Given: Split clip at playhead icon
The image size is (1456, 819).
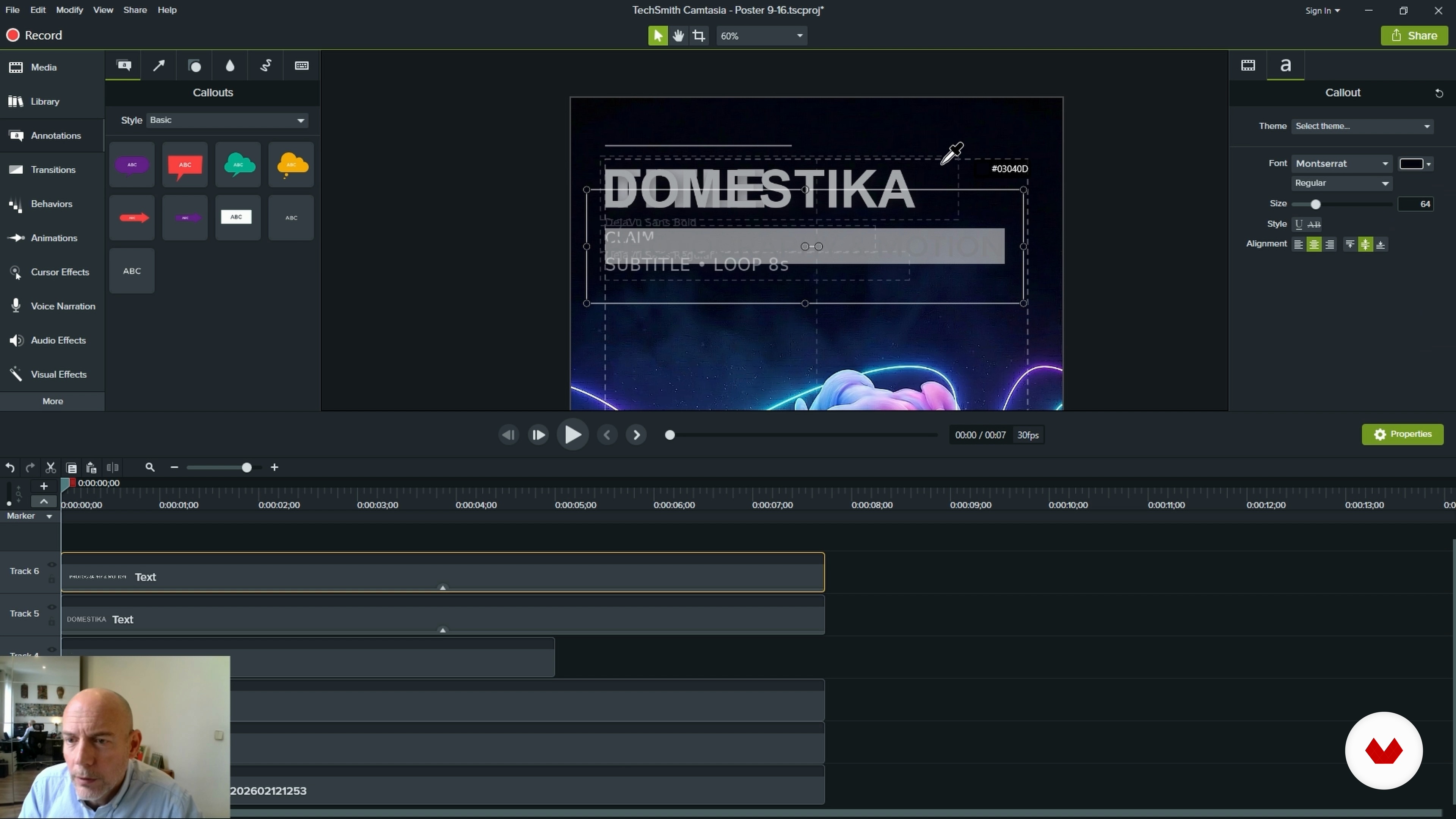Looking at the screenshot, I should pyautogui.click(x=113, y=468).
